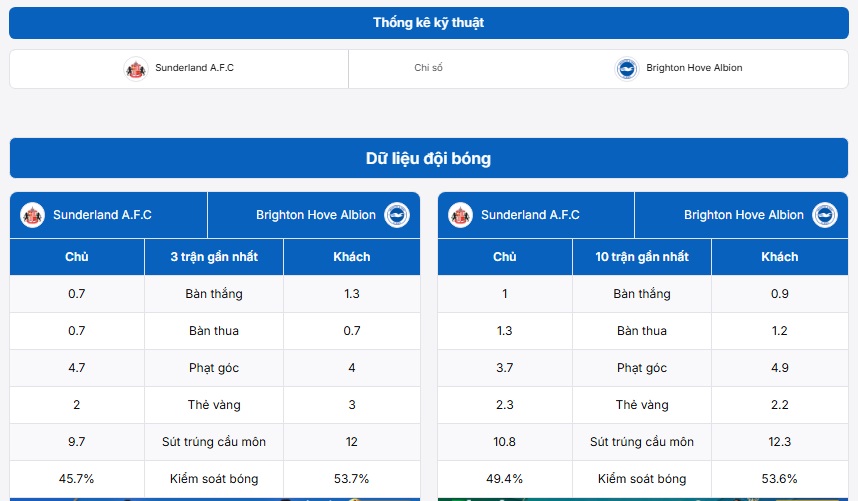Click possession value 49.4%
Image resolution: width=858 pixels, height=501 pixels.
[x=505, y=479]
